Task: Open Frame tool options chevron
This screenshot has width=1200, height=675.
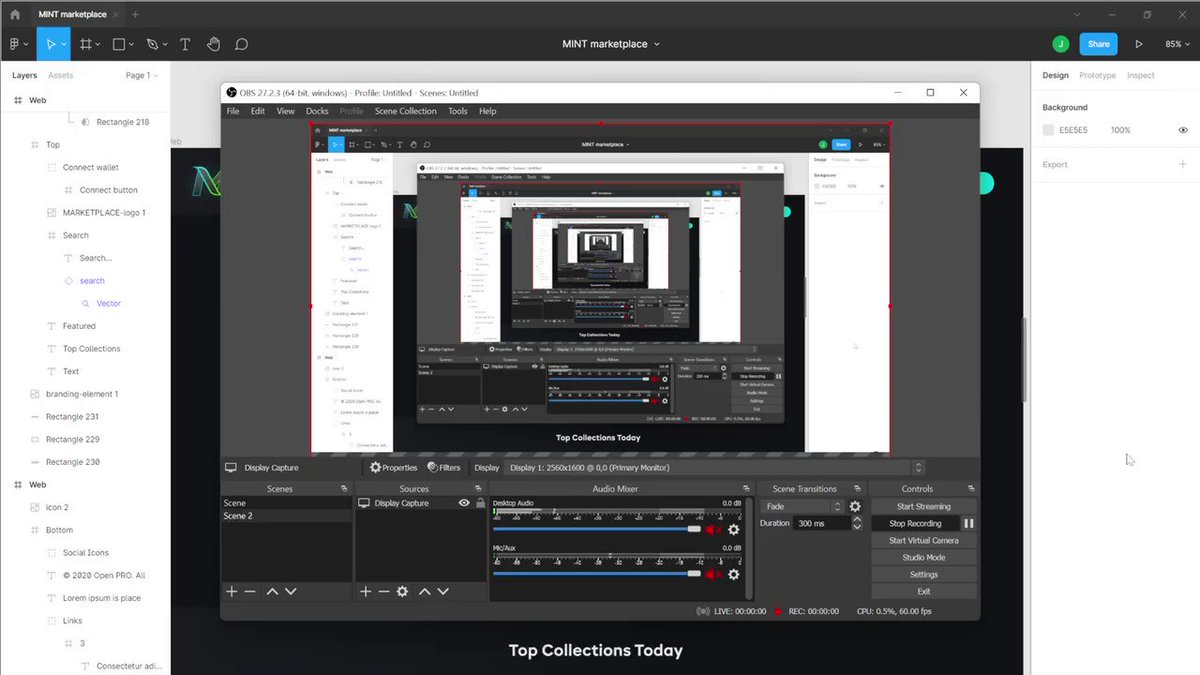Action: pos(99,44)
